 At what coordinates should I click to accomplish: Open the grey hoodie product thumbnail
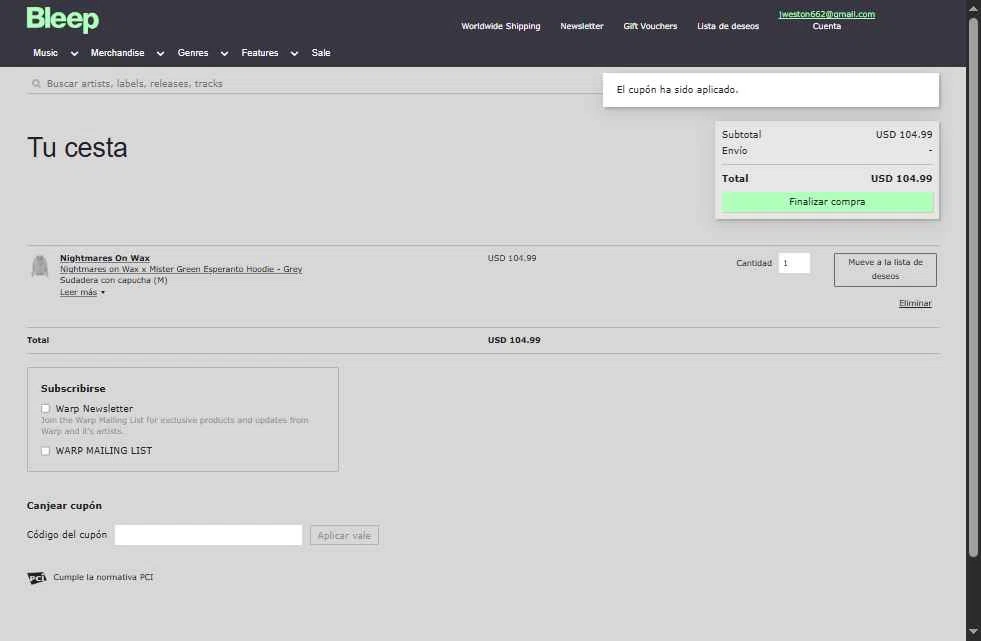(x=40, y=266)
